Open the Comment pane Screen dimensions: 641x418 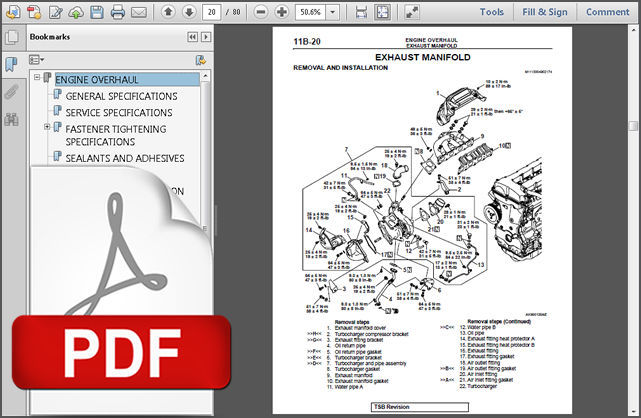(x=608, y=12)
